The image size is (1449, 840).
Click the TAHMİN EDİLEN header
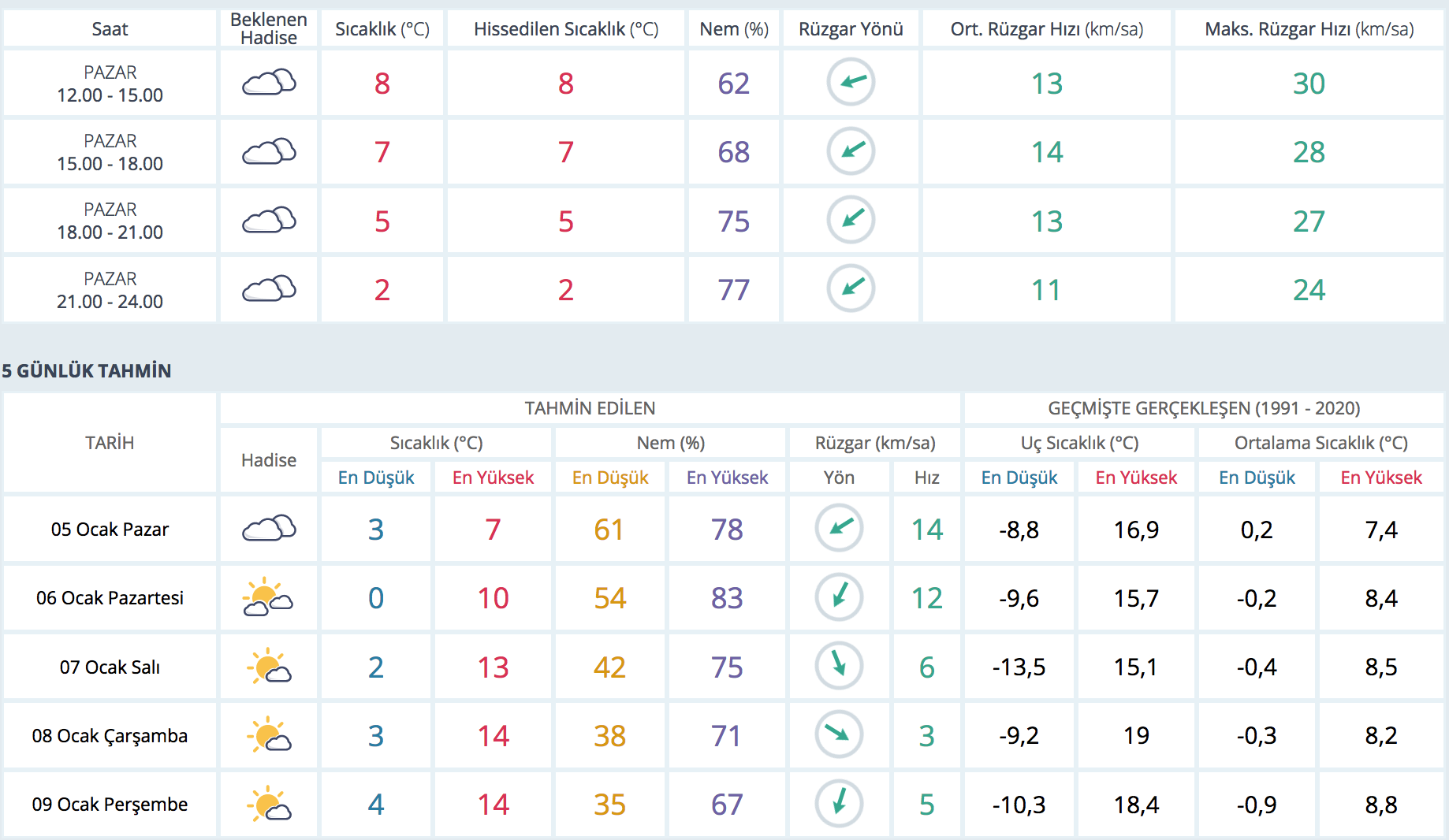pyautogui.click(x=590, y=408)
